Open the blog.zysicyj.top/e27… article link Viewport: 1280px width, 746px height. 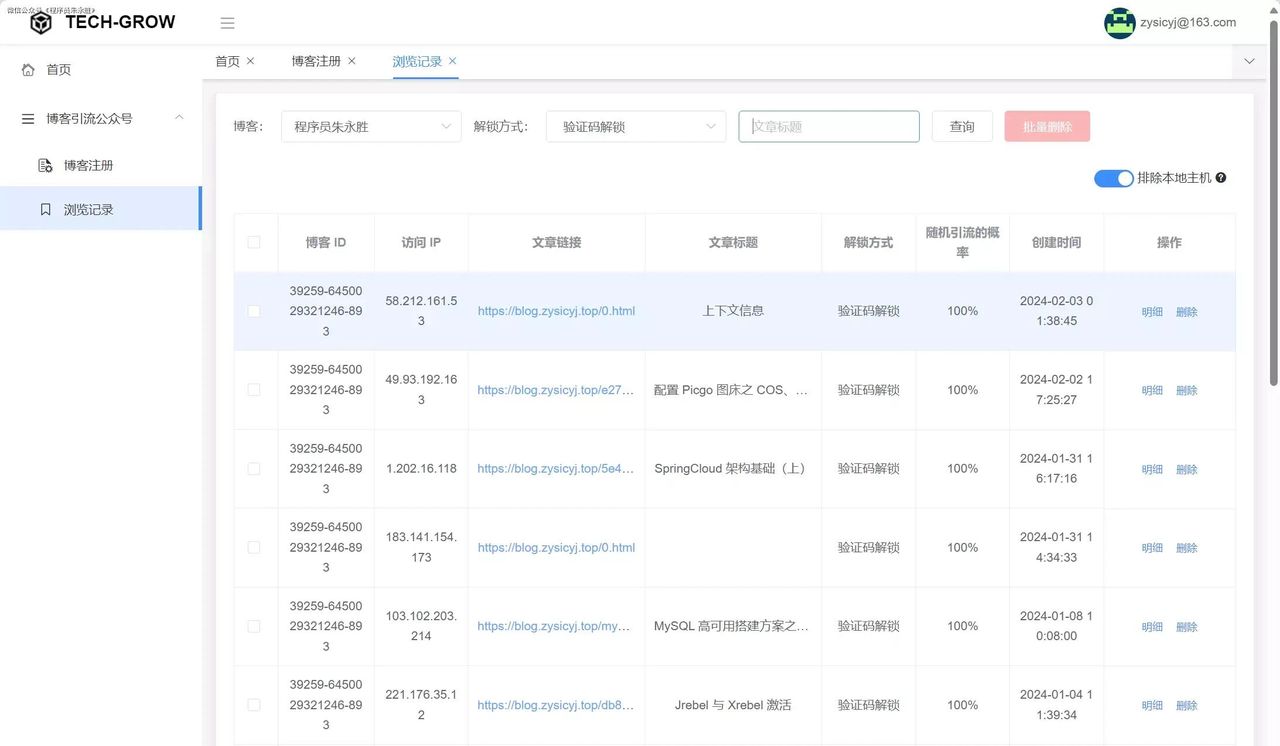(x=556, y=390)
